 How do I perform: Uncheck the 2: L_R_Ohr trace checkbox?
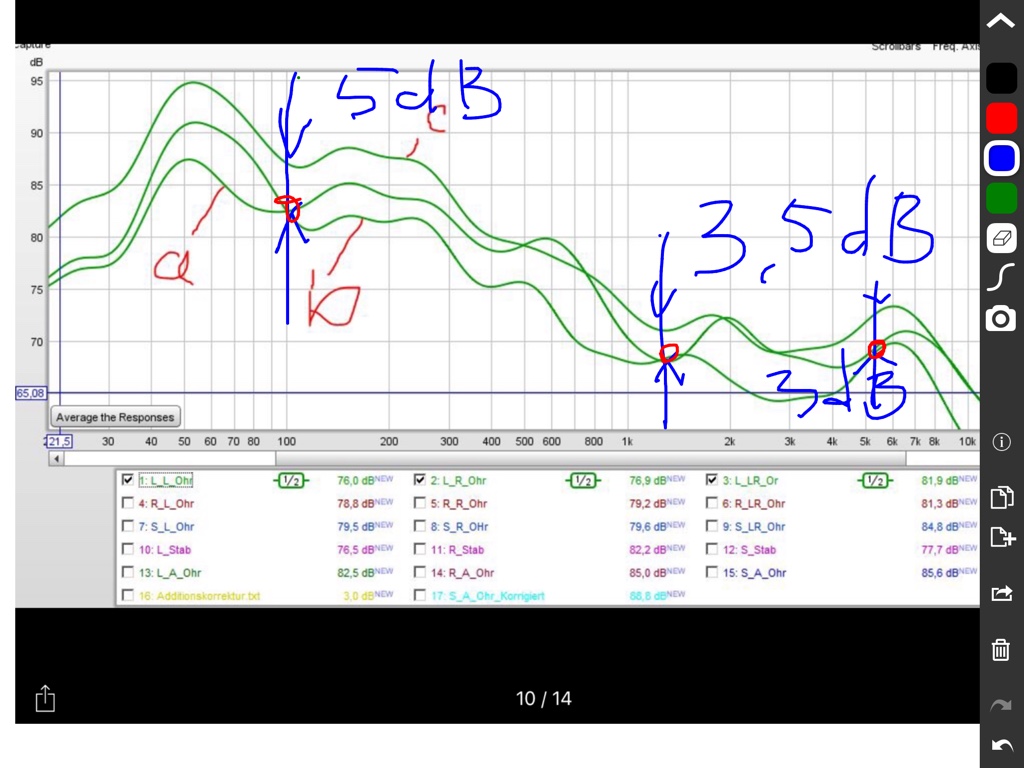pos(420,480)
